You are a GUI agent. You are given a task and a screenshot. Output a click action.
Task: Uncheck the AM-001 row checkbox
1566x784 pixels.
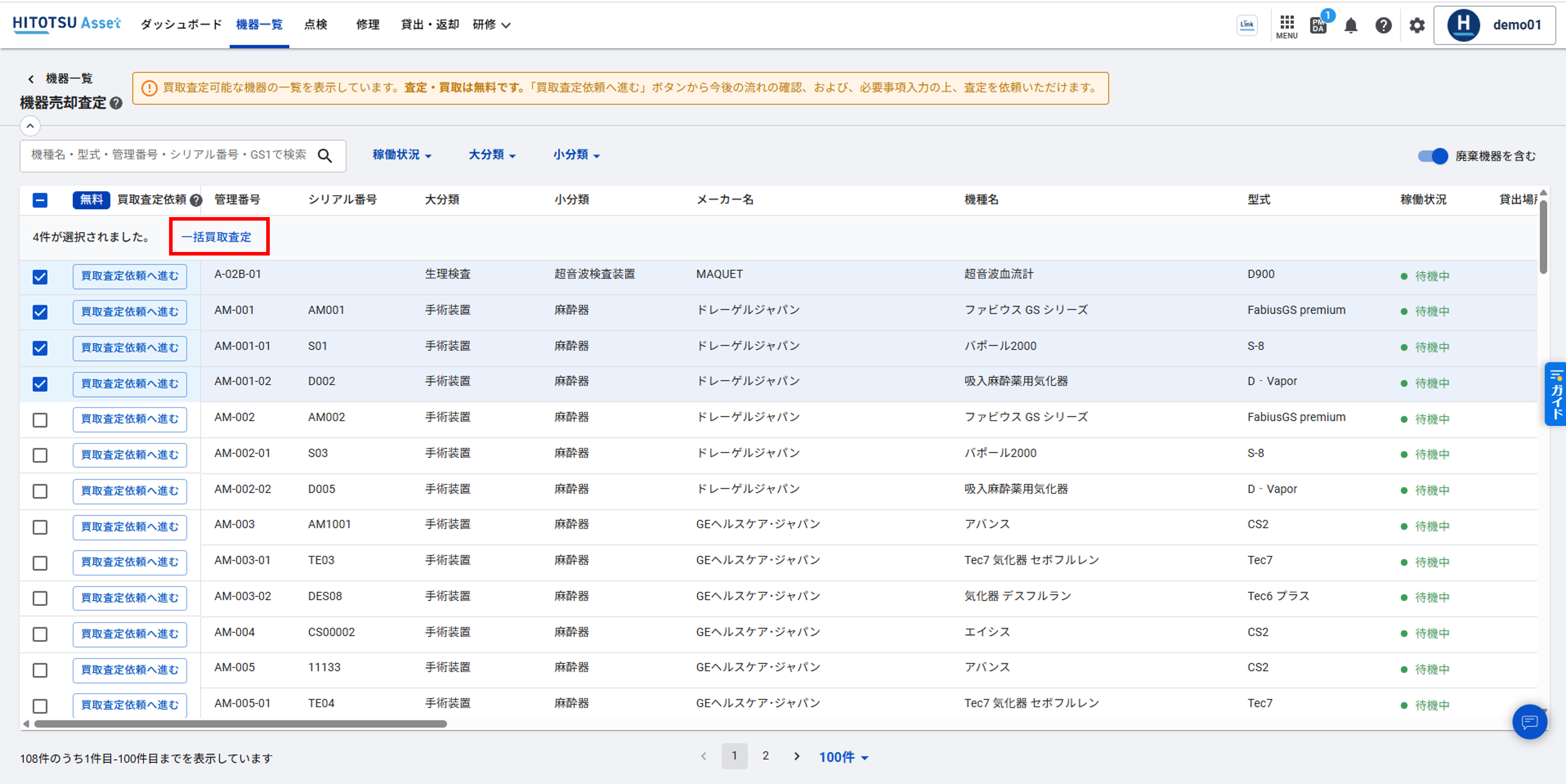pyautogui.click(x=40, y=312)
